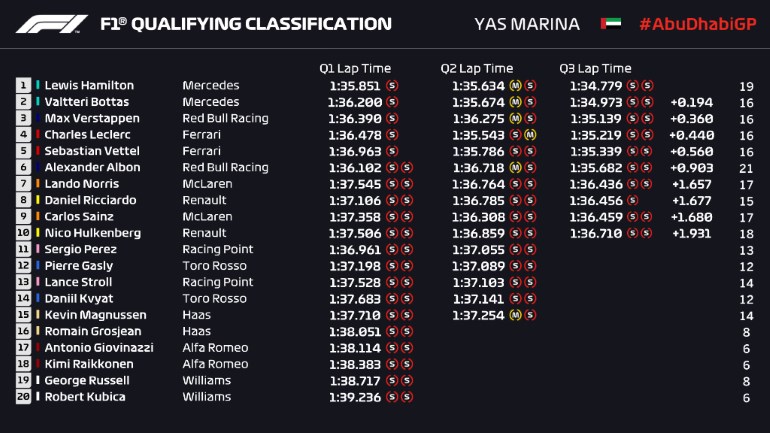This screenshot has height=433, width=770.
Task: Click position number 20 box
Action: click(23, 397)
